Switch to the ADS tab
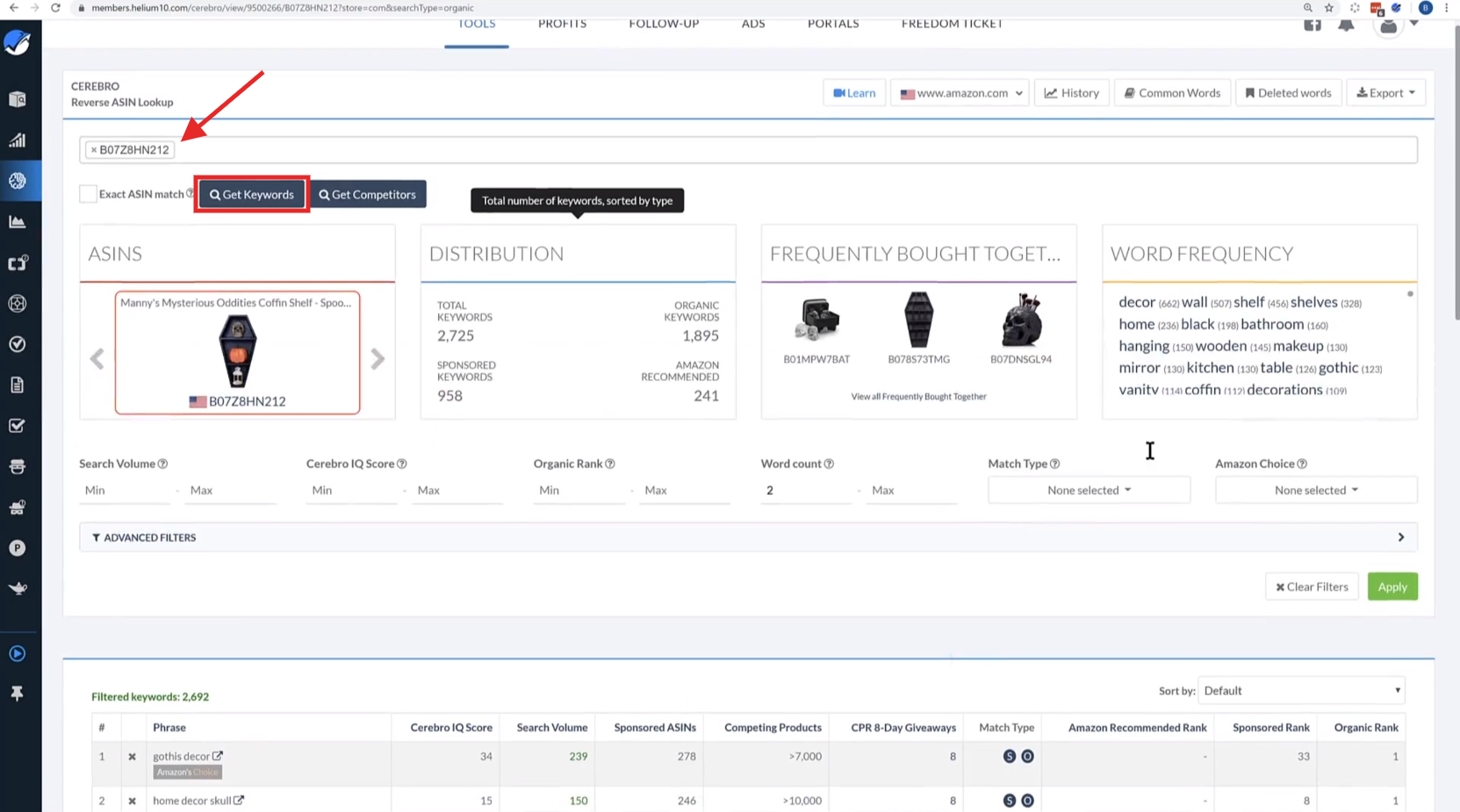The image size is (1460, 812). [753, 25]
